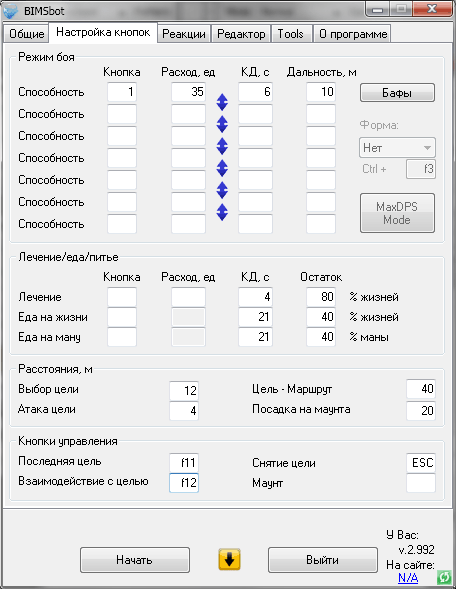
Task: Open the О программе tab
Action: point(353,34)
